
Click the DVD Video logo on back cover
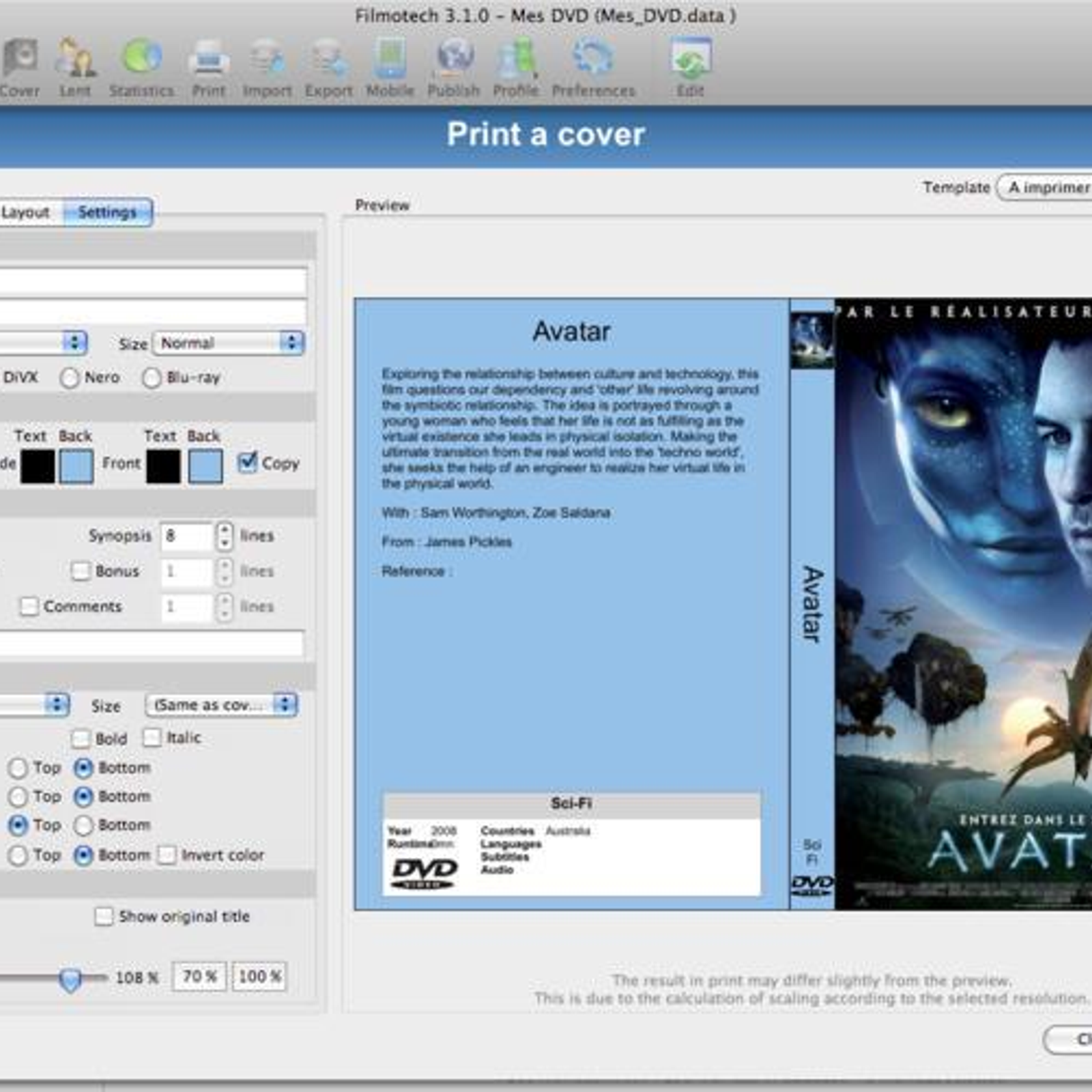(423, 874)
